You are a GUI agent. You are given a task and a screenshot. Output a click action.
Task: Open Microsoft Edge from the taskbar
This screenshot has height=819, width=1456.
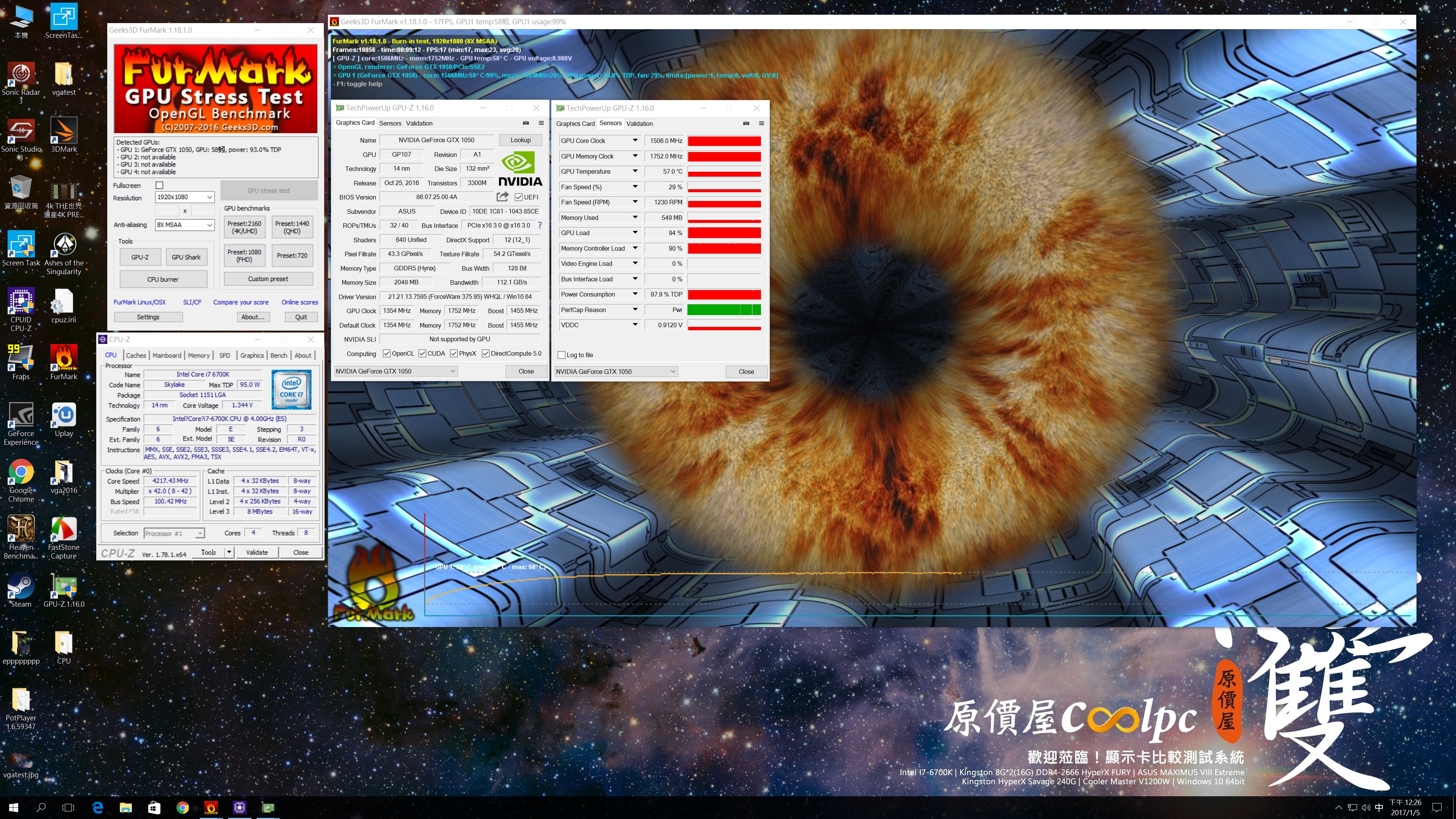tap(97, 808)
